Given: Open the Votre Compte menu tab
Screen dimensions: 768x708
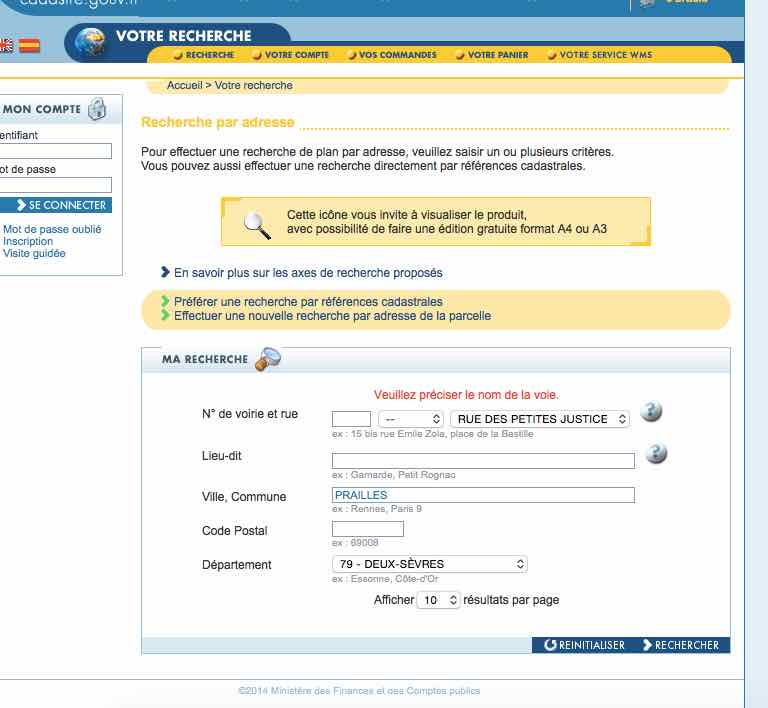Looking at the screenshot, I should click(x=291, y=55).
